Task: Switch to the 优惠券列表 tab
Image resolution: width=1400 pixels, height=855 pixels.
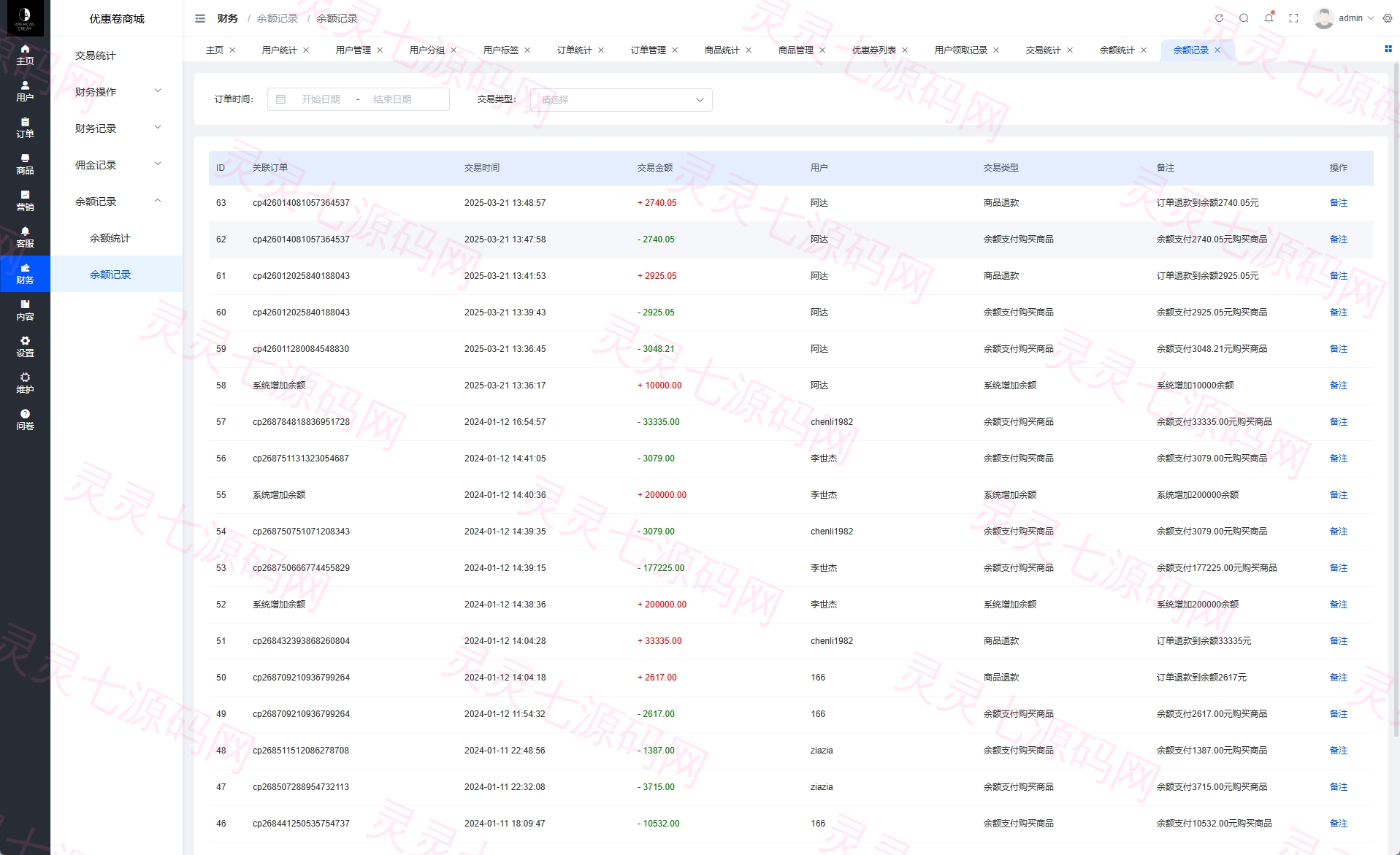Action: point(873,50)
